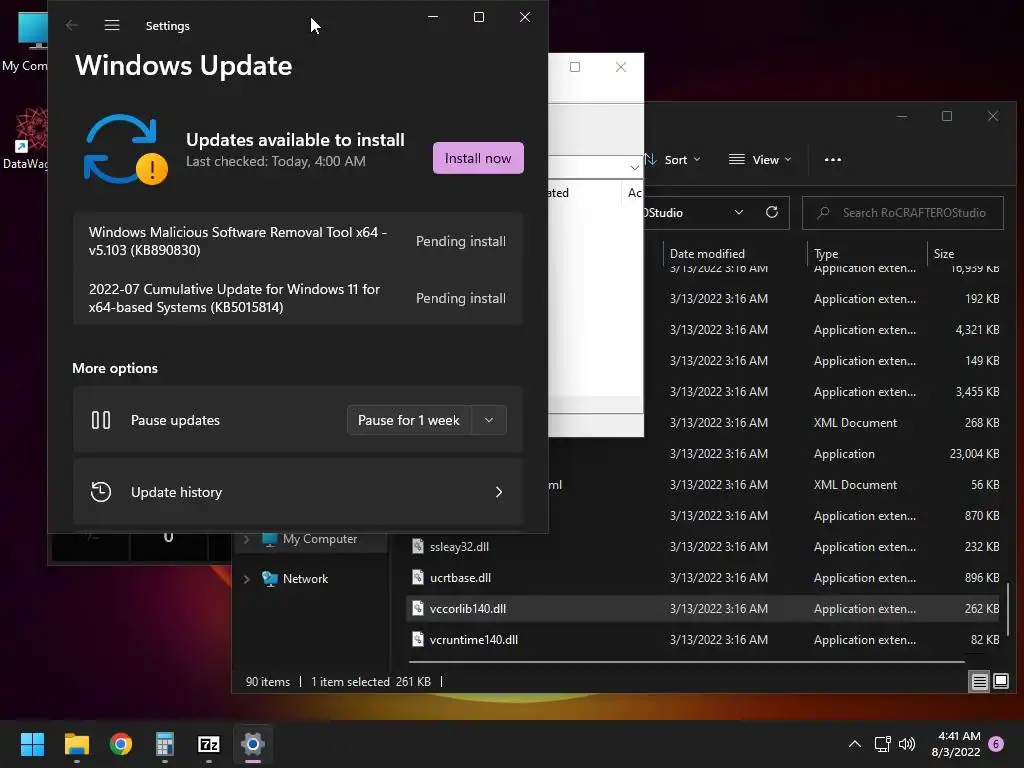
Task: Switch Explorer to details view icon
Action: pyautogui.click(x=980, y=682)
